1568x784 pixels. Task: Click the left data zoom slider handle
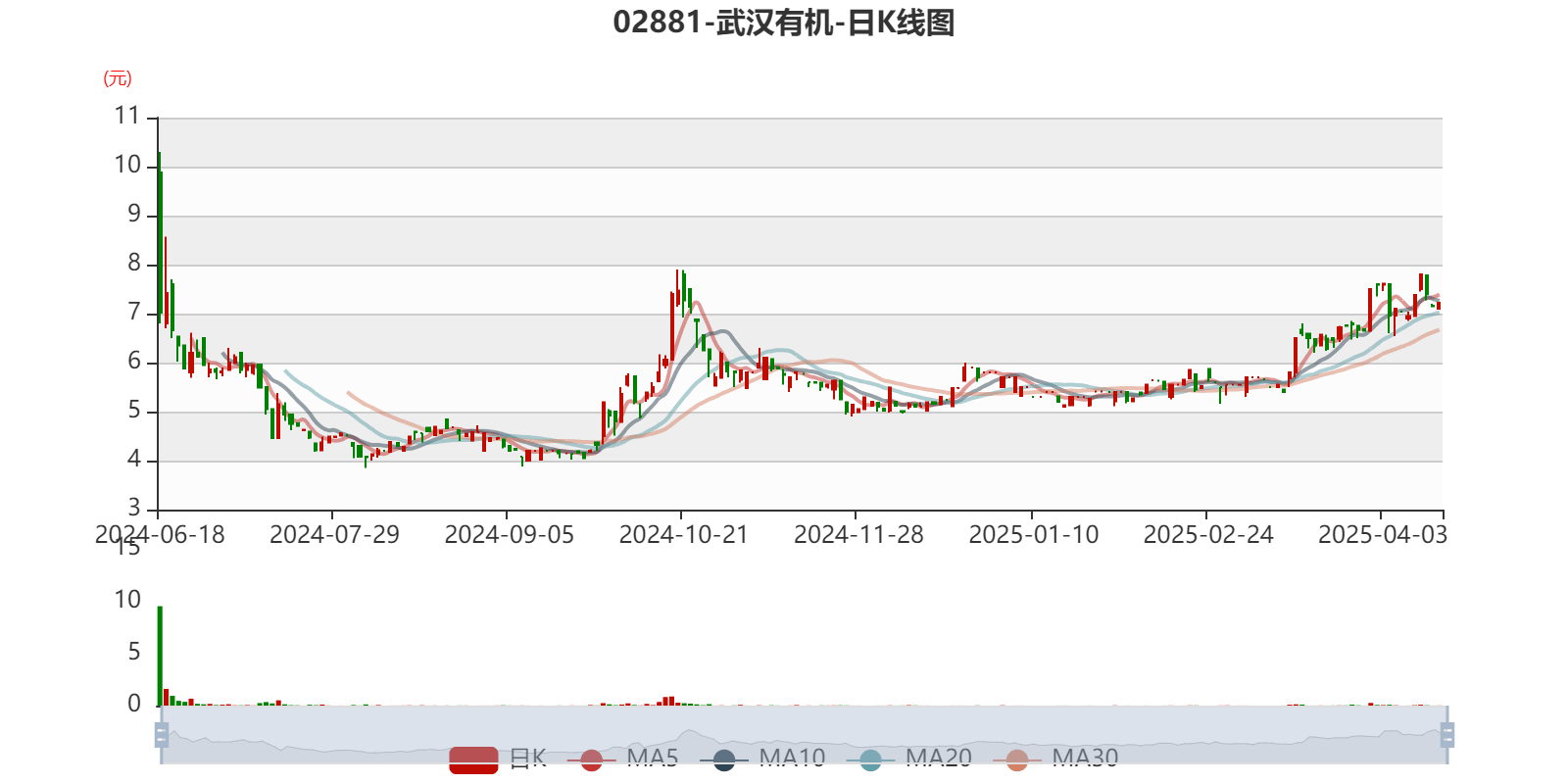pyautogui.click(x=162, y=734)
